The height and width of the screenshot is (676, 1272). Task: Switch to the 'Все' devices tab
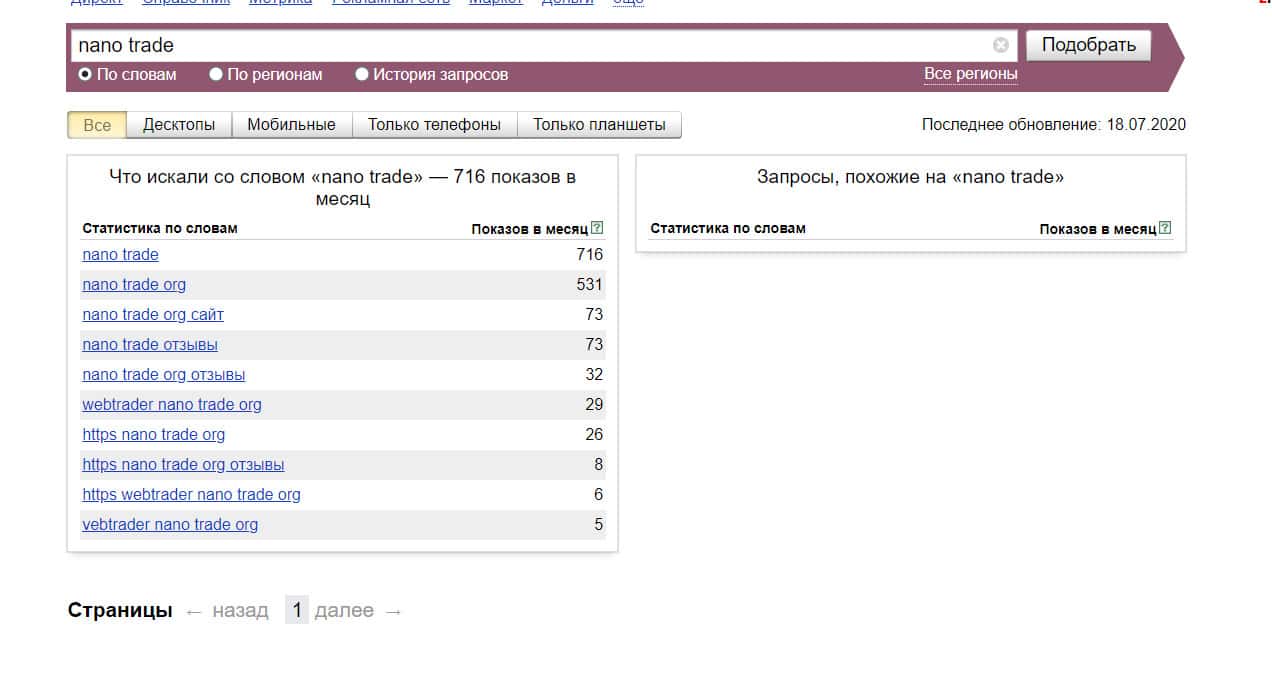(97, 125)
